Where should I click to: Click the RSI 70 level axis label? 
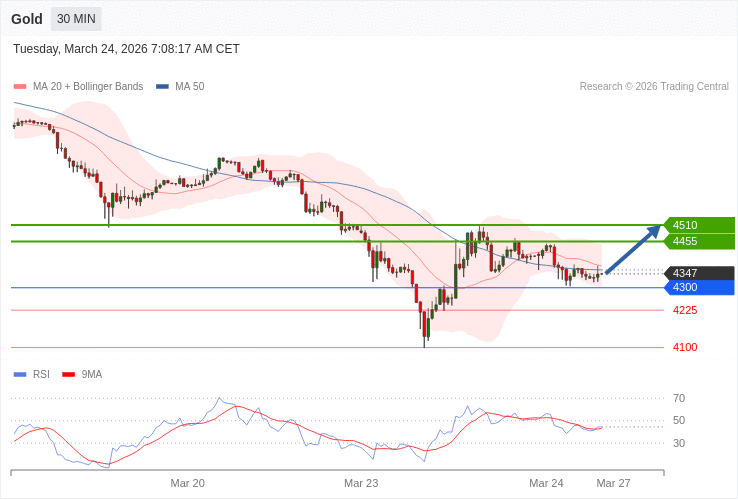coord(679,398)
